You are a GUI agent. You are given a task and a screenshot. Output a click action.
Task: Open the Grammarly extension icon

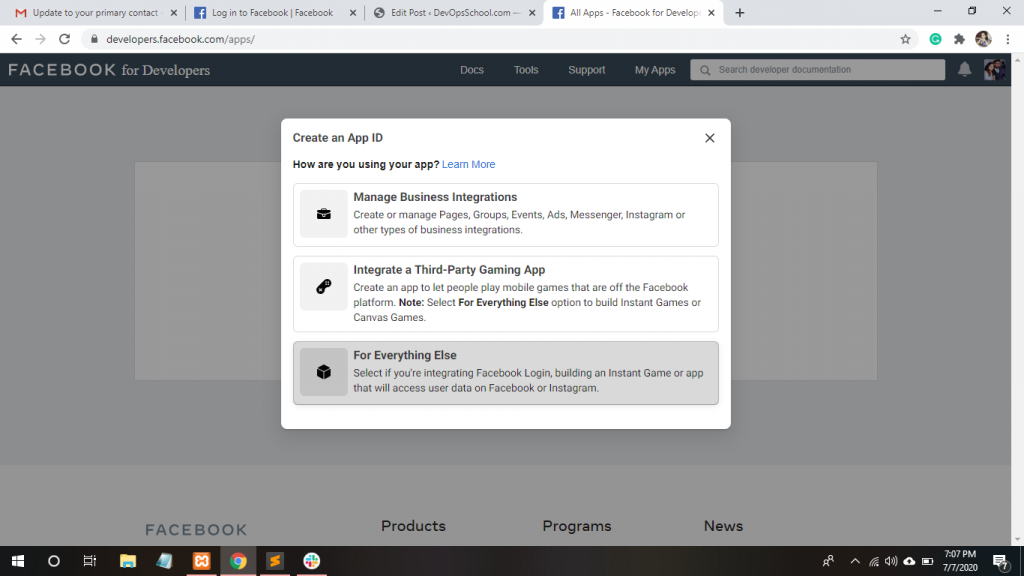point(935,39)
